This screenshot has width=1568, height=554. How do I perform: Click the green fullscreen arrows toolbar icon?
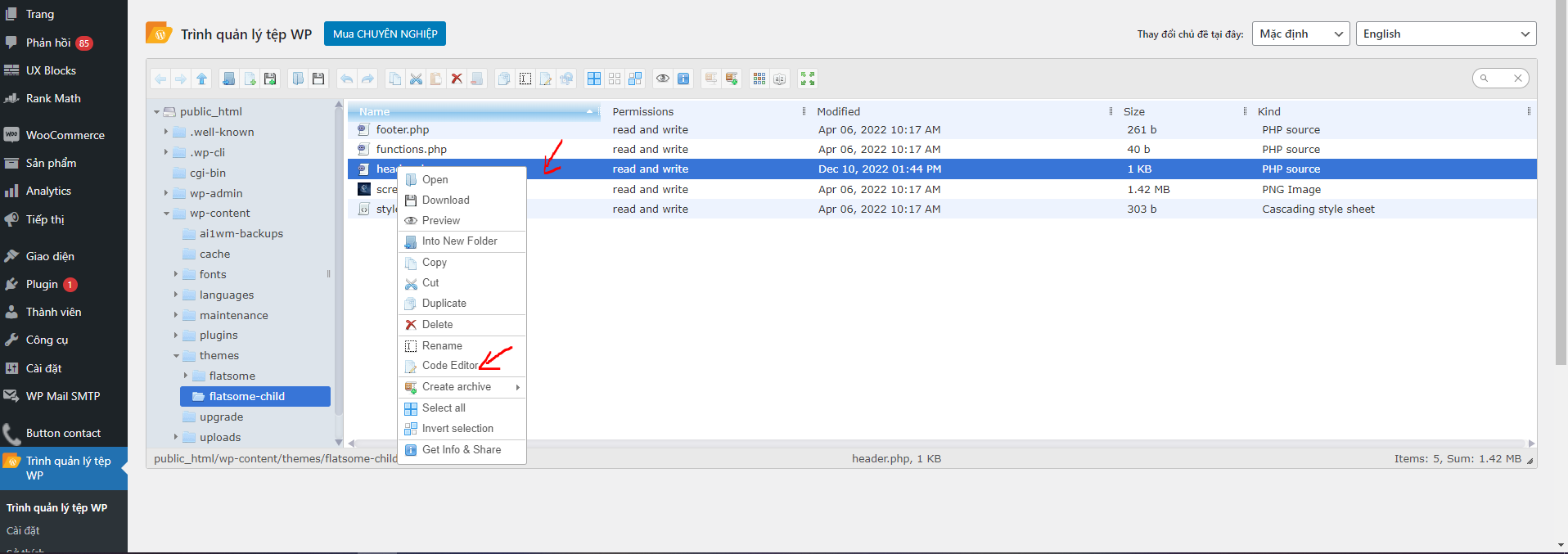point(808,79)
